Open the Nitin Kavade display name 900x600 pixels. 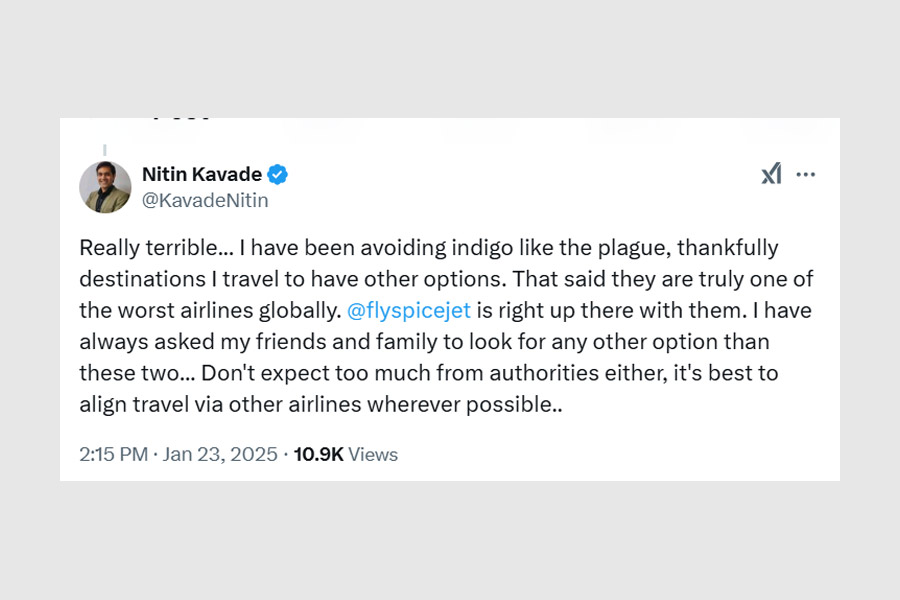pos(202,175)
